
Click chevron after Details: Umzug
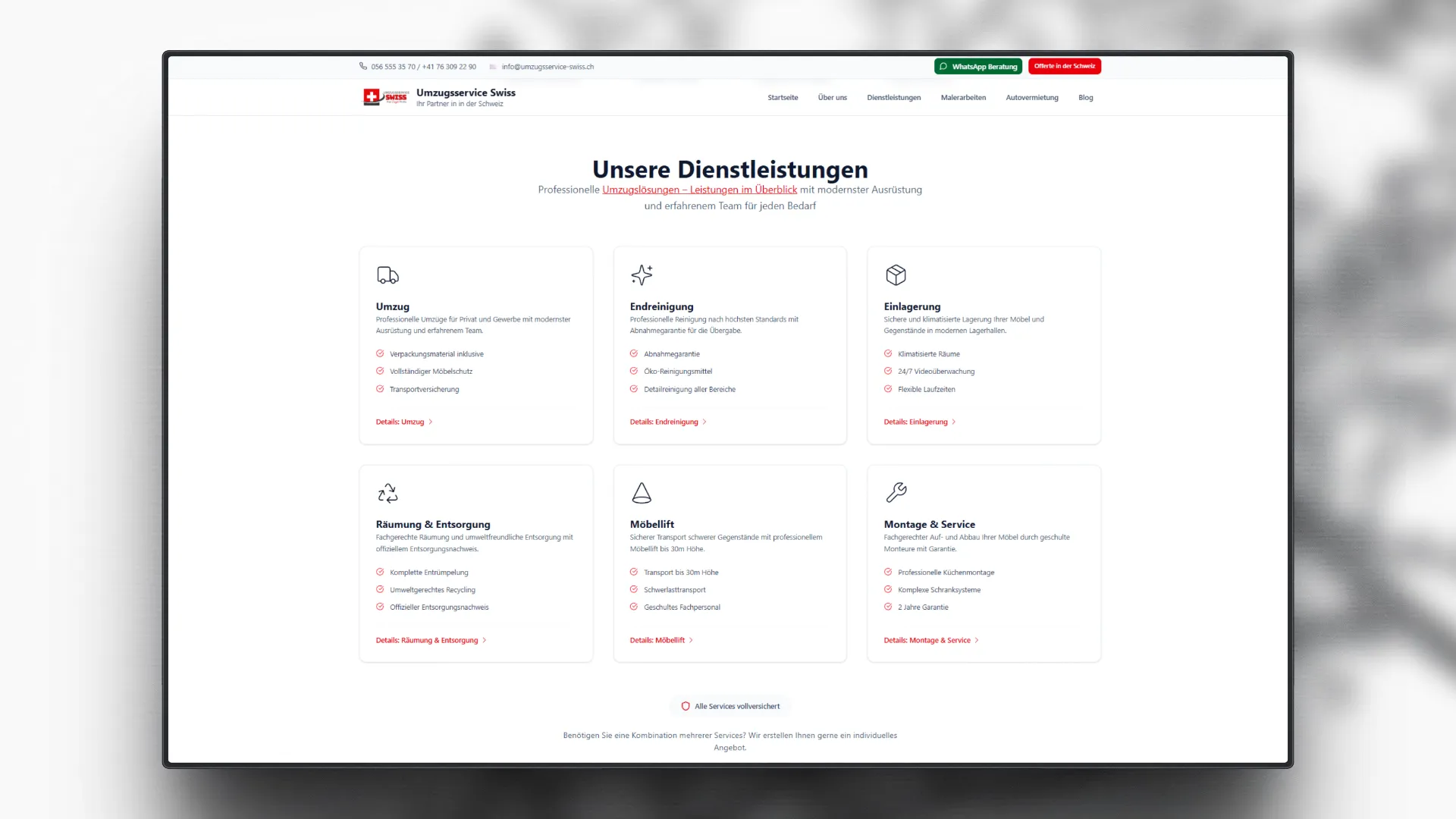point(431,422)
